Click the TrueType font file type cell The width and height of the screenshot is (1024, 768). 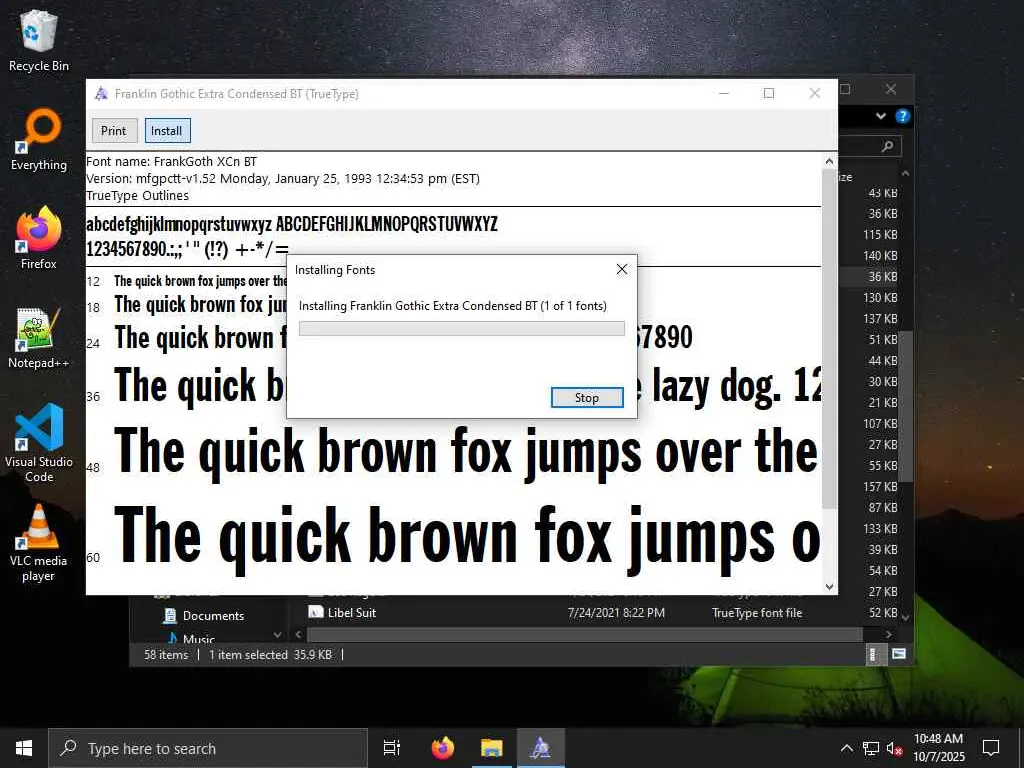point(756,613)
